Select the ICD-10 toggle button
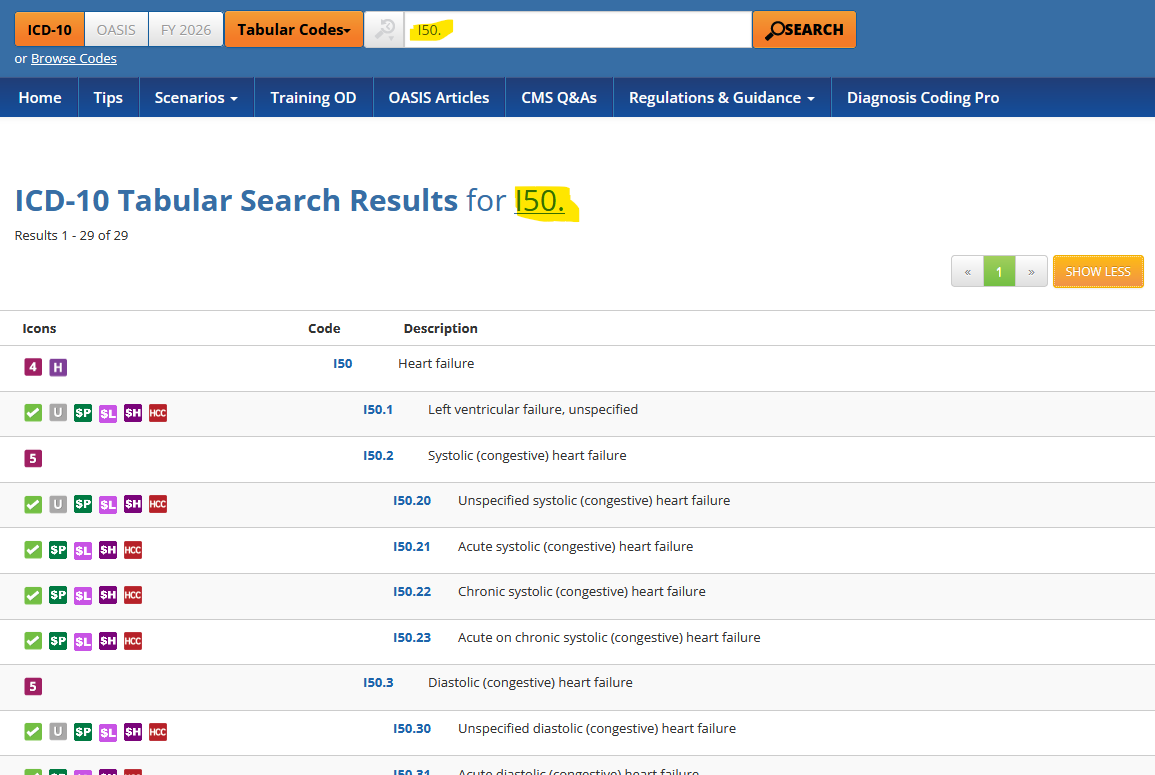 [x=49, y=30]
